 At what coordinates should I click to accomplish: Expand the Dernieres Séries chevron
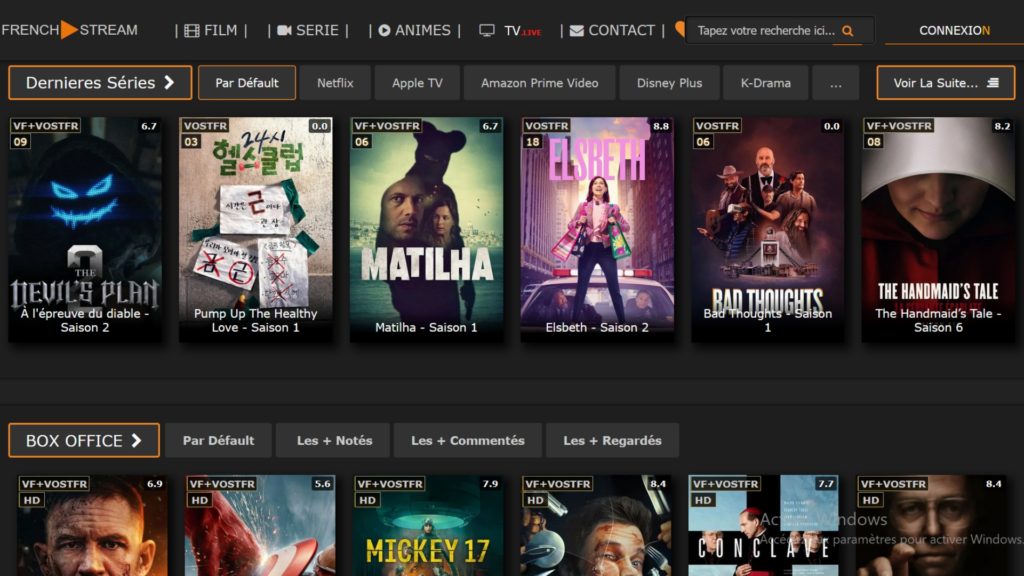[169, 83]
